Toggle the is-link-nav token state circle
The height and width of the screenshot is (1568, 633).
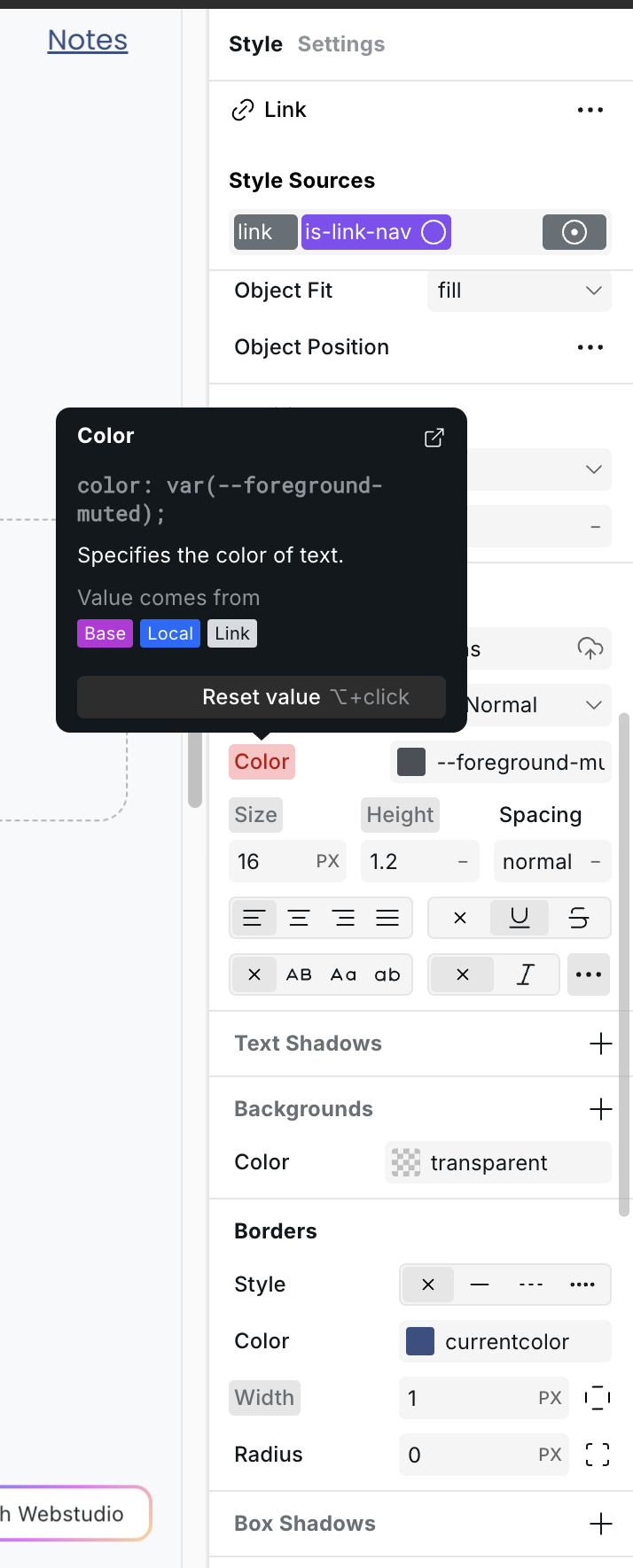click(x=434, y=232)
